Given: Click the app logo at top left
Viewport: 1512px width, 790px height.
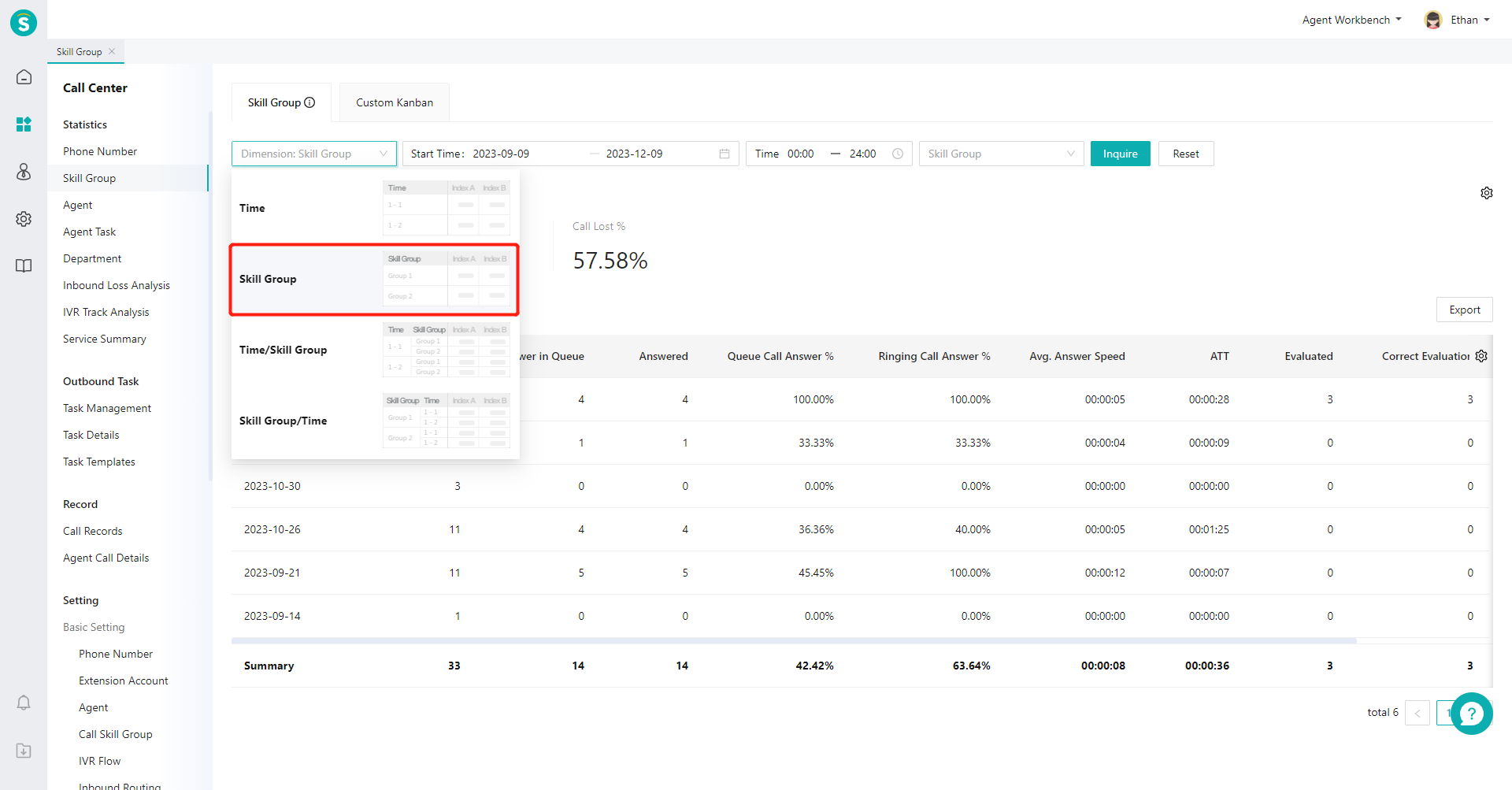Looking at the screenshot, I should pos(24,23).
